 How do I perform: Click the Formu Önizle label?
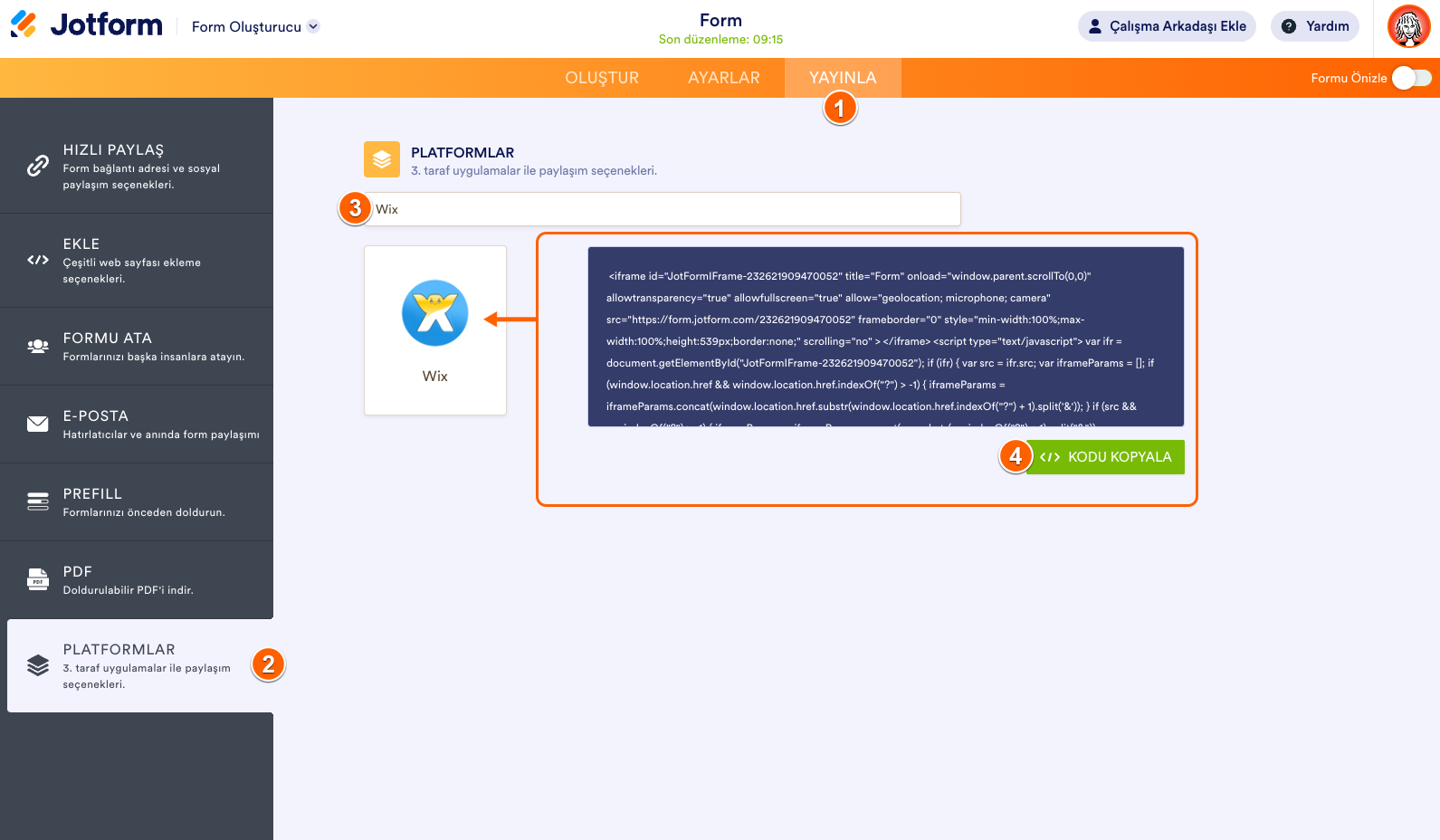click(x=1349, y=78)
